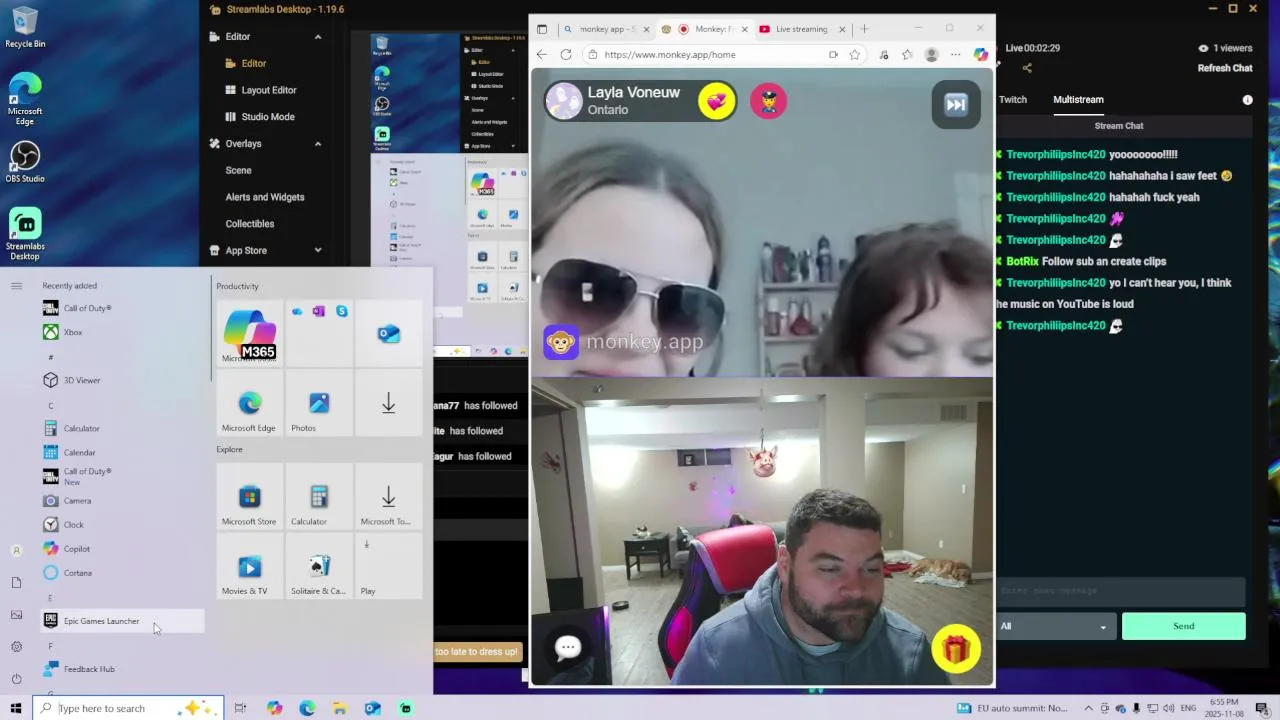
Task: Open Cortana from Start app list
Action: (120, 573)
